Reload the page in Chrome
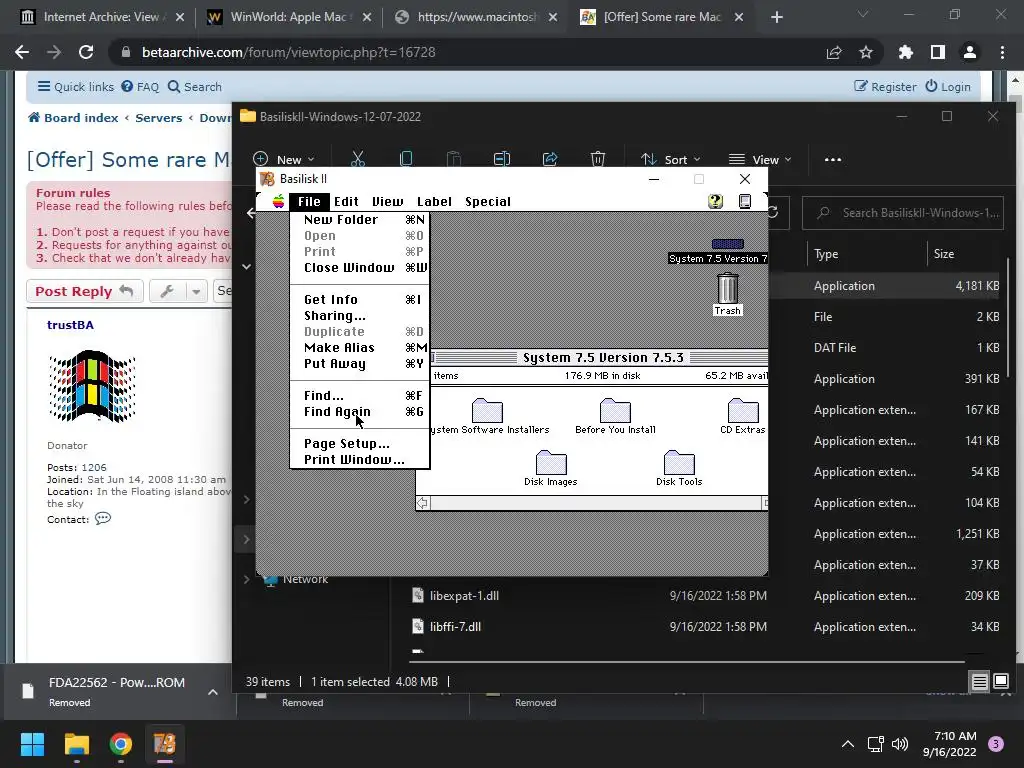The width and height of the screenshot is (1024, 768). [x=86, y=52]
